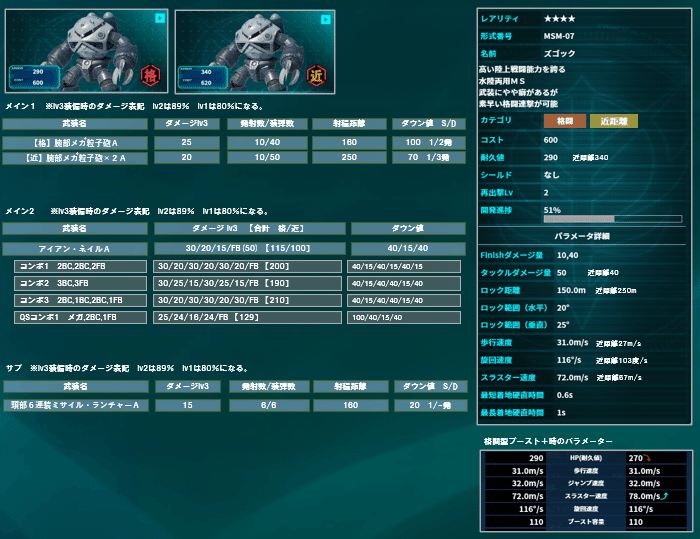The height and width of the screenshot is (539, 700).
Task: Click the orange 格闘 category button
Action: [565, 121]
